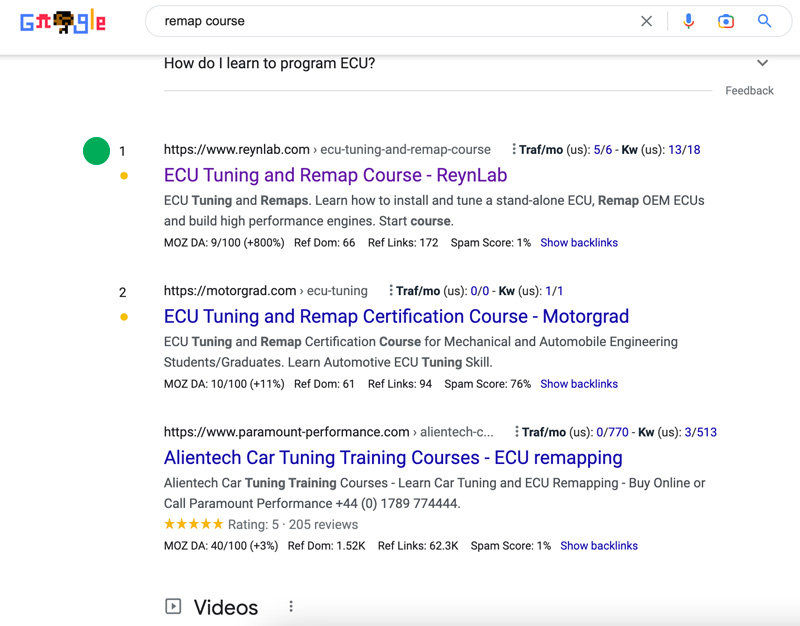Viewport: 800px width, 626px height.
Task: Click 'Rating: 5 · 205 reviews' text
Action: [x=293, y=524]
